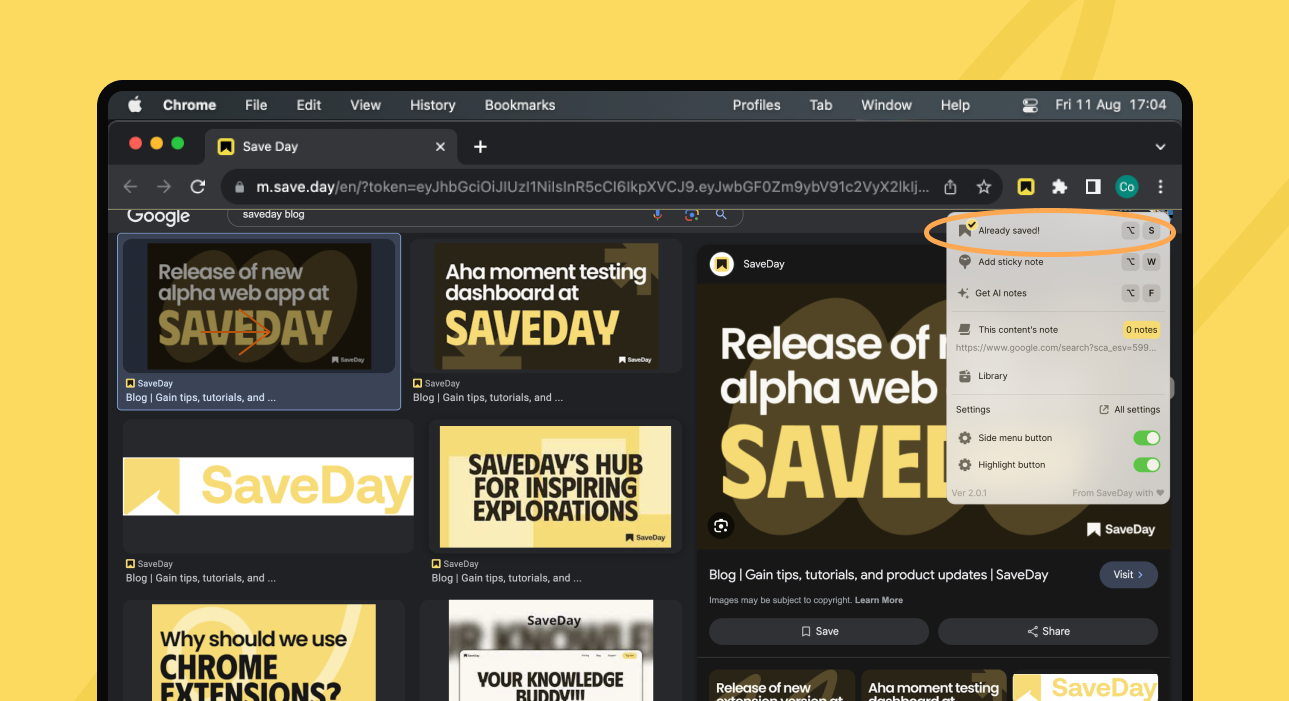This screenshot has width=1289, height=701.
Task: Open the Bookmarks menu
Action: point(520,105)
